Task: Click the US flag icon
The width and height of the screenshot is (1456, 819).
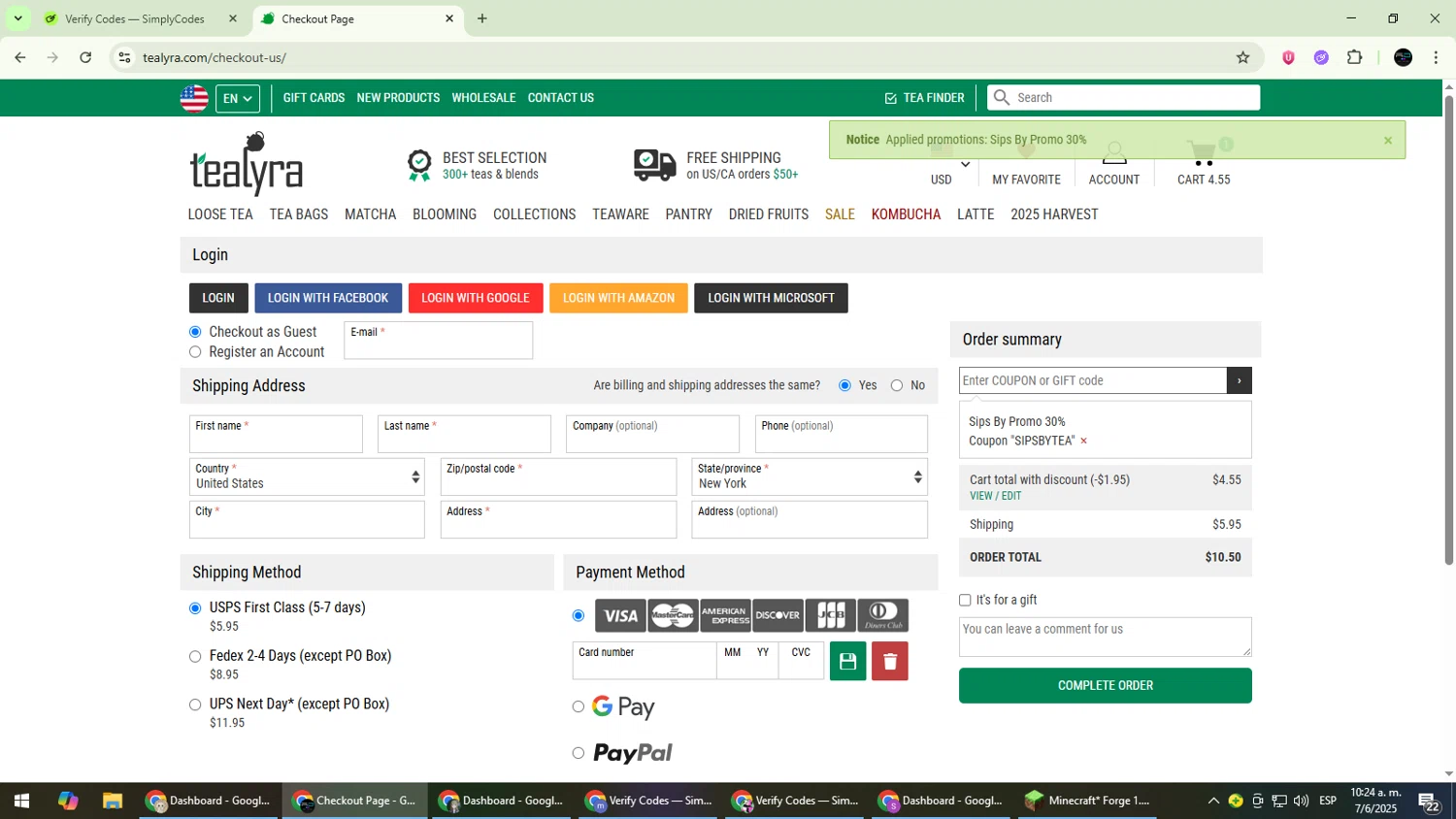Action: tap(194, 98)
